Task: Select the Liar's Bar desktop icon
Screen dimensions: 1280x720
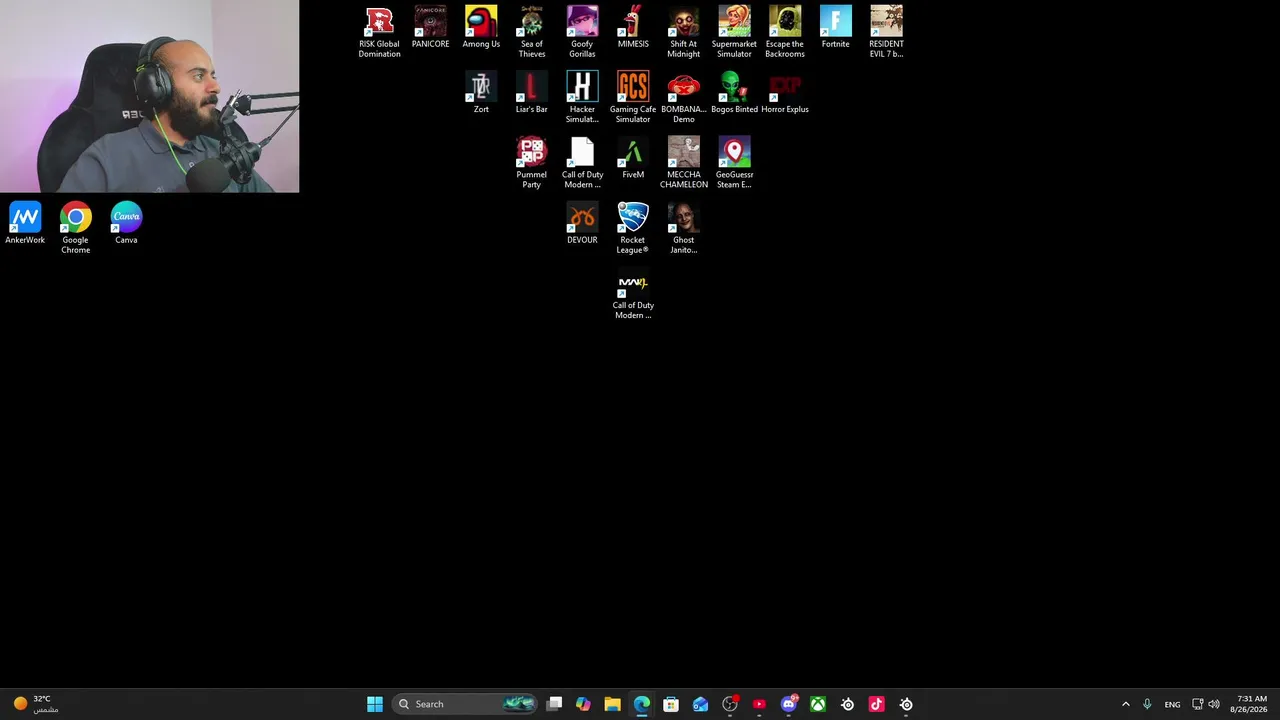Action: (x=532, y=93)
